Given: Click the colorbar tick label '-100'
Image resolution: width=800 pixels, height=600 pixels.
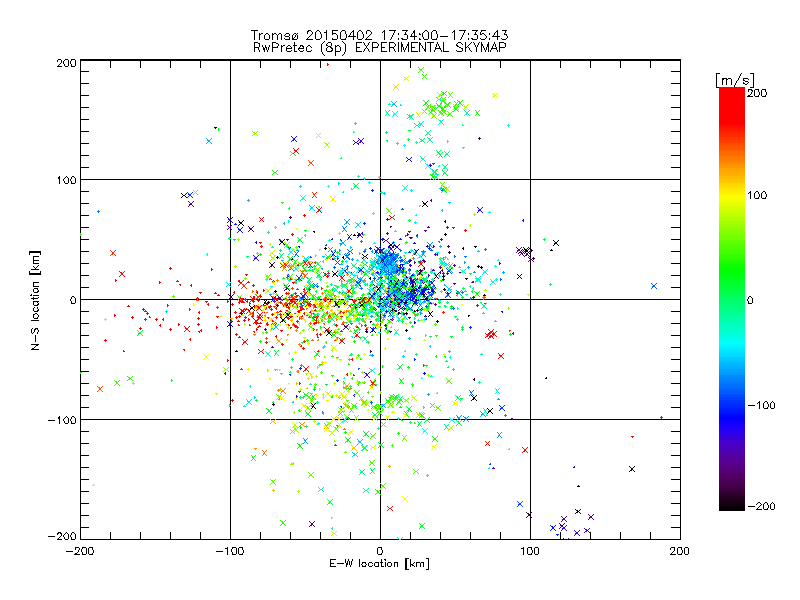Looking at the screenshot, I should tap(761, 406).
